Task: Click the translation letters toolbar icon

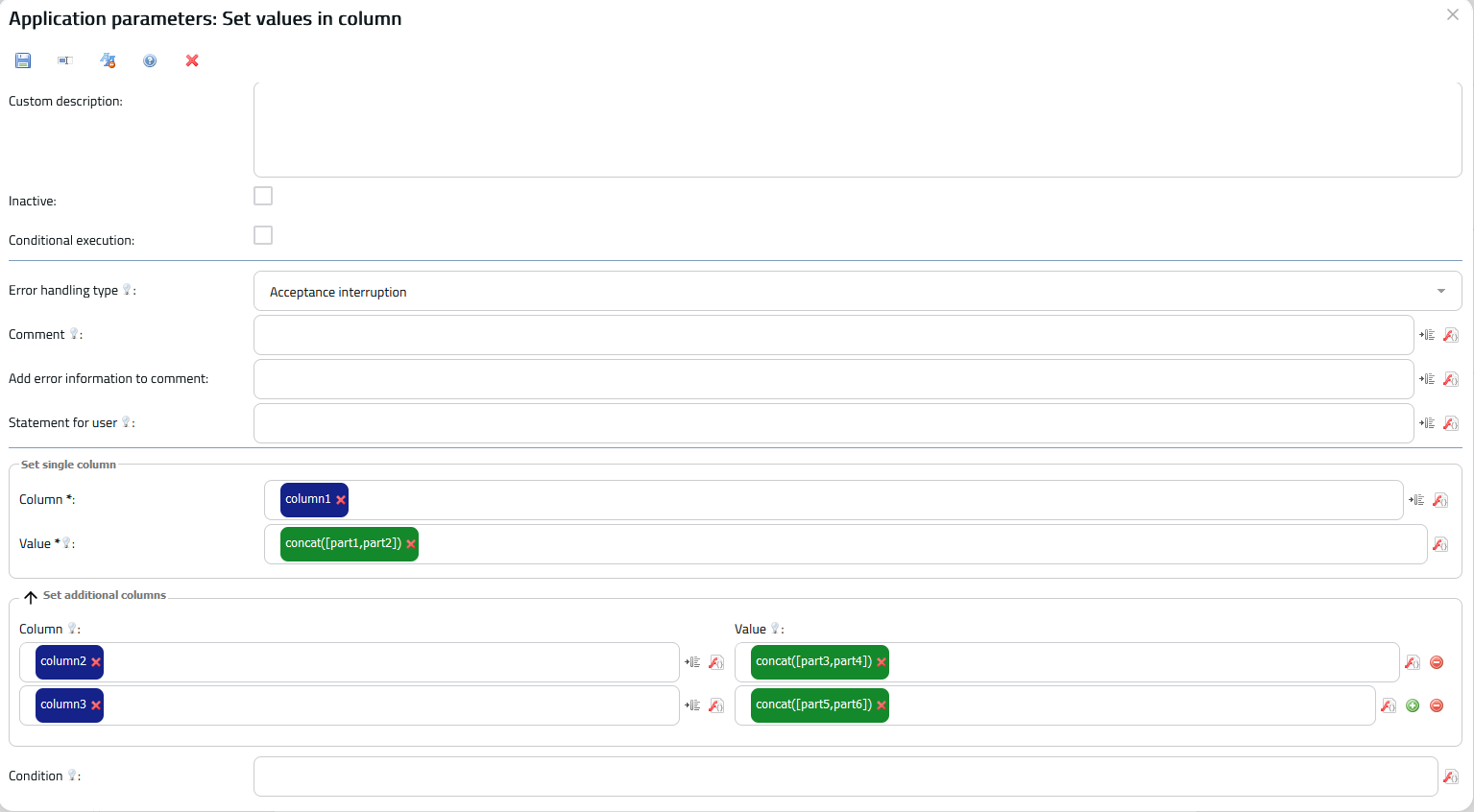Action: pyautogui.click(x=108, y=60)
